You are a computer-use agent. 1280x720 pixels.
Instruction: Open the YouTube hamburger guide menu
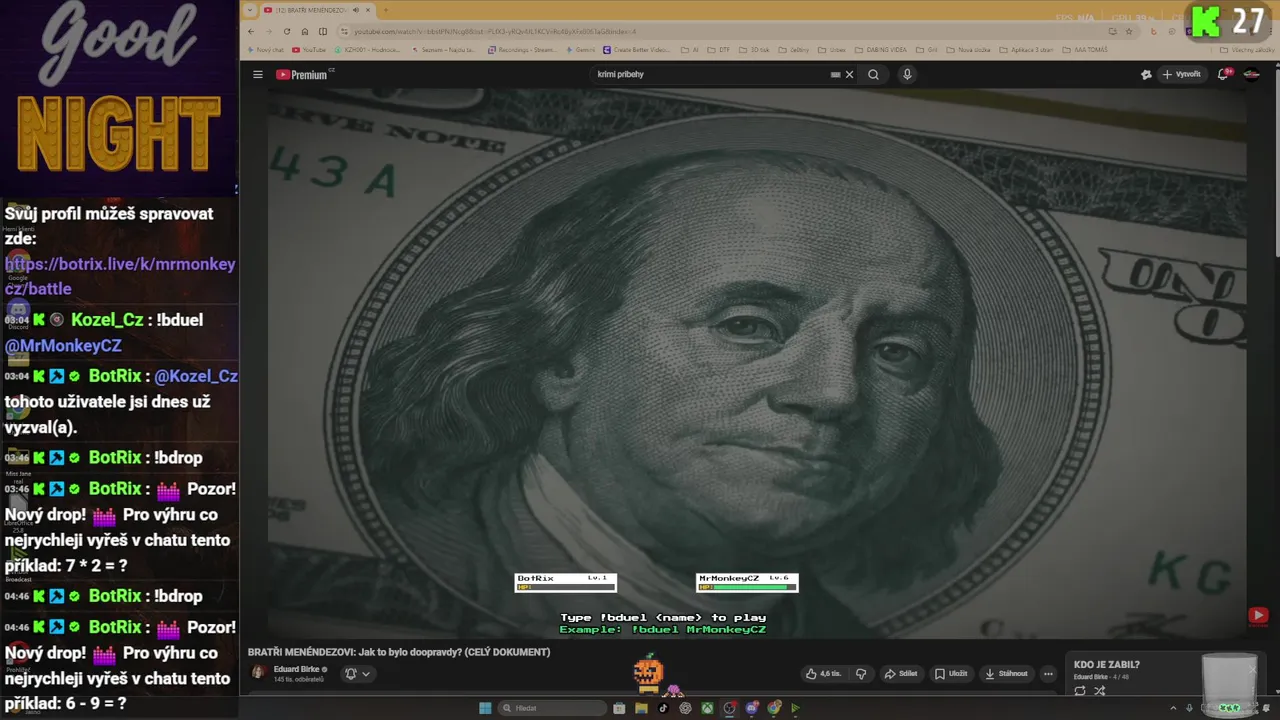257,74
